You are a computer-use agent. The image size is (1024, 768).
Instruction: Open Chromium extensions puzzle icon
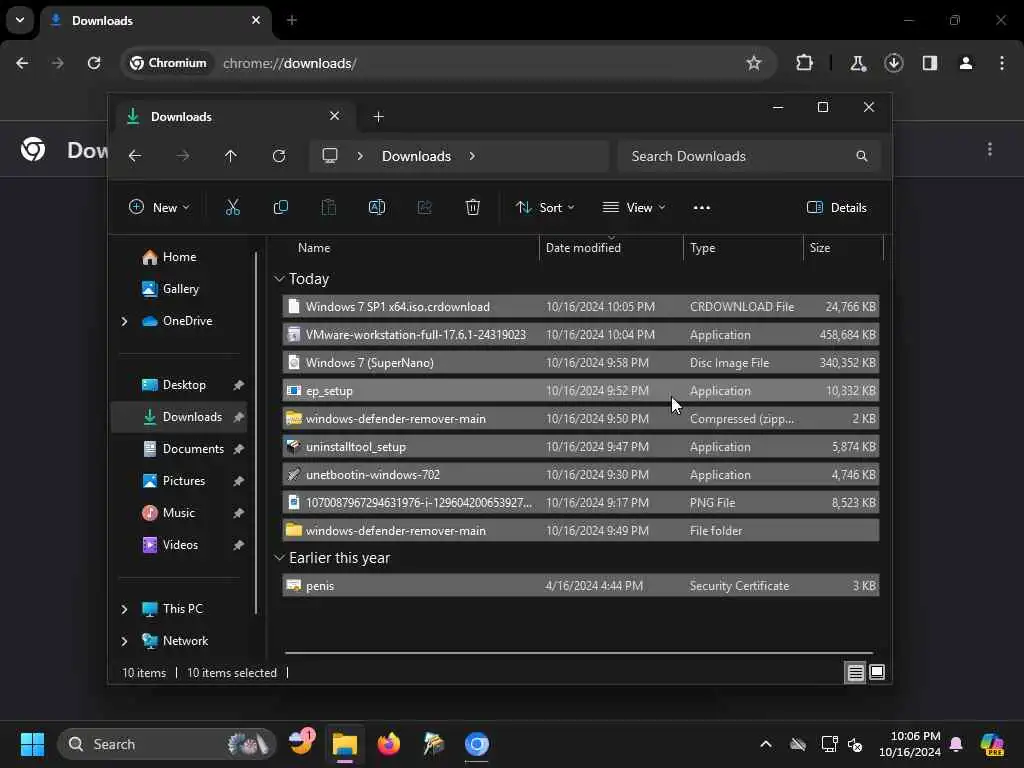[804, 63]
